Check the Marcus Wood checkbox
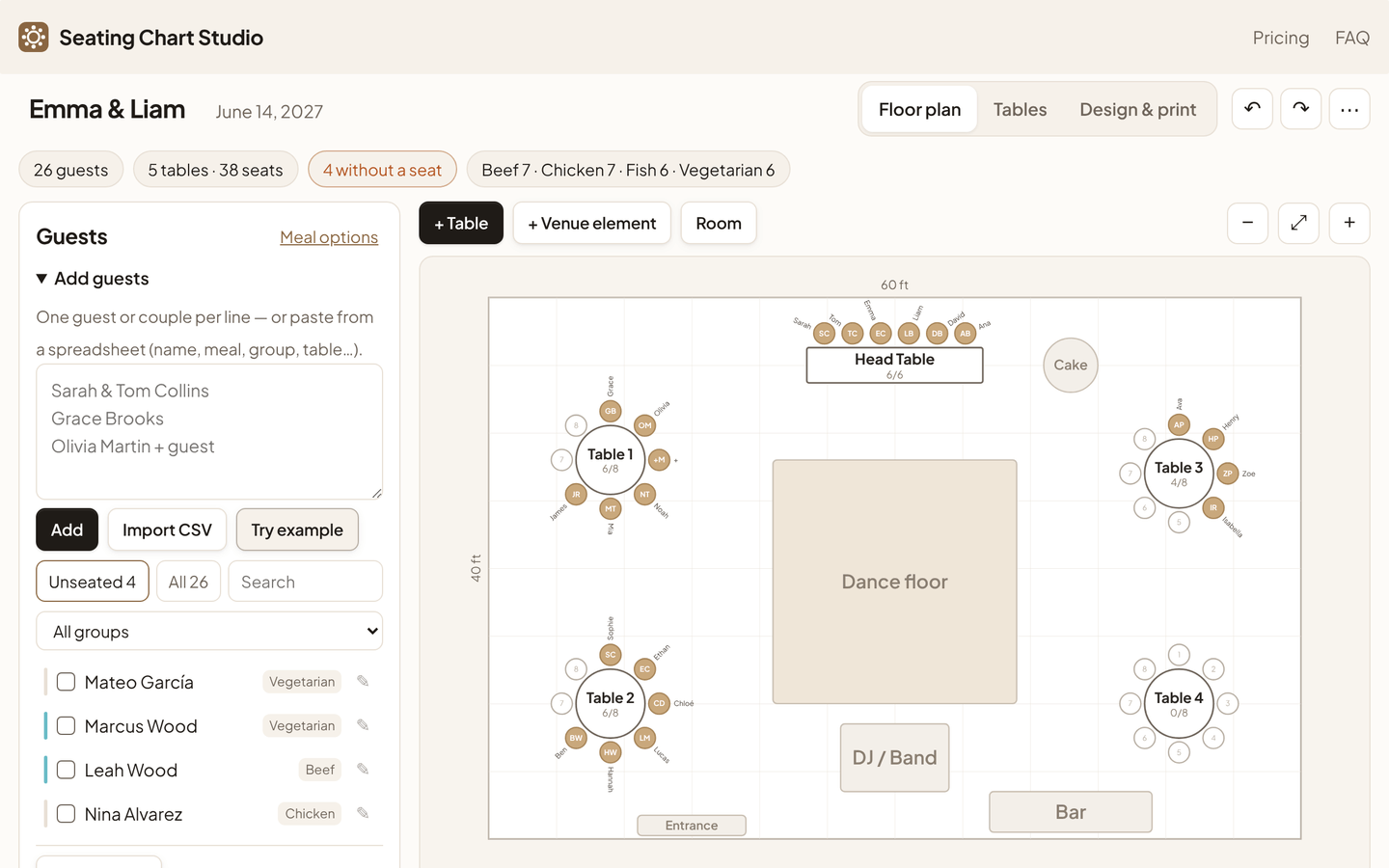The height and width of the screenshot is (868, 1389). [66, 725]
